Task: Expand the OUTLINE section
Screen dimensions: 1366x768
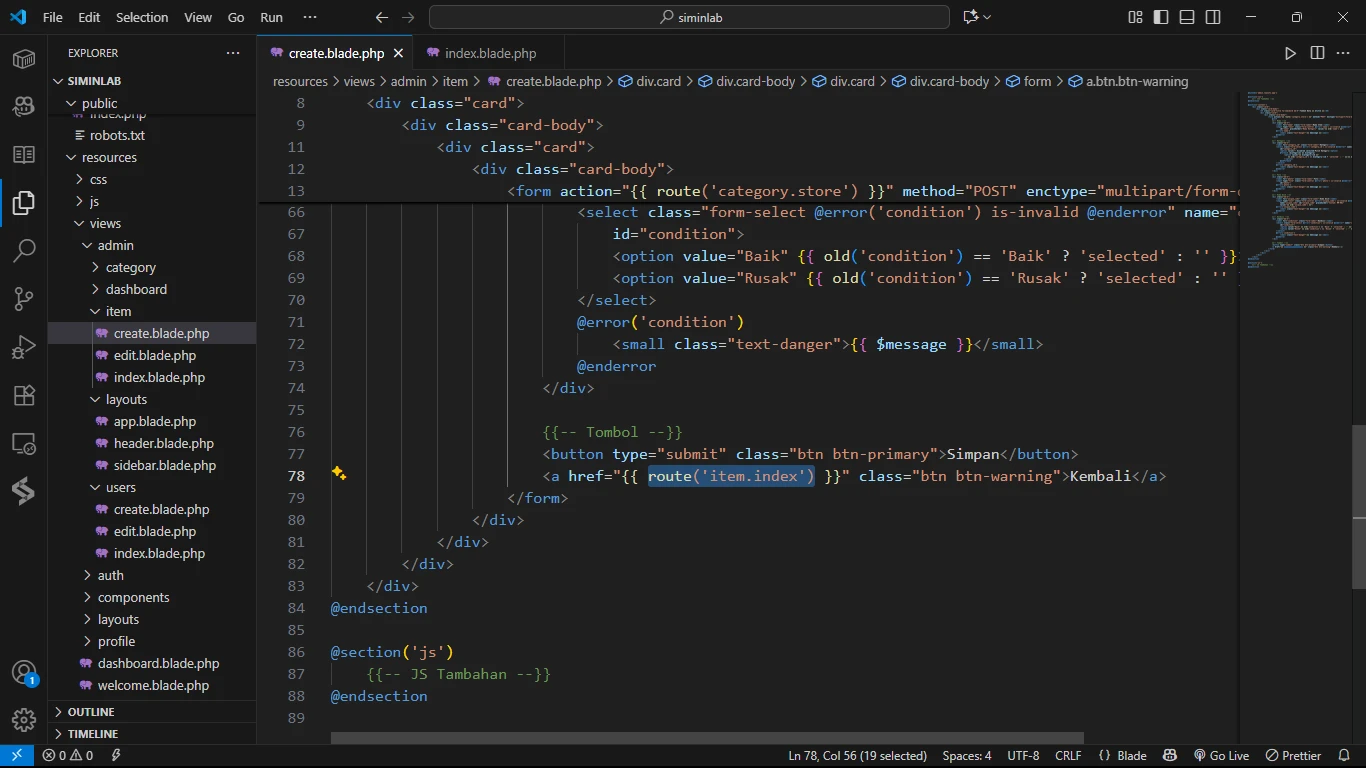Action: click(x=91, y=712)
